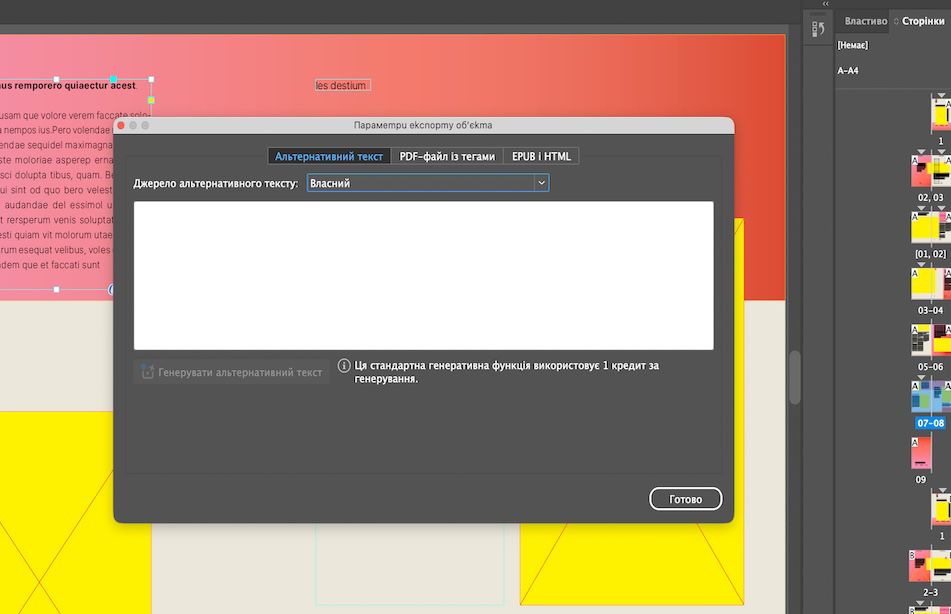The height and width of the screenshot is (614, 951).
Task: Click the sparkle icon on Генерувати альтернативний текст
Action: [x=147, y=372]
